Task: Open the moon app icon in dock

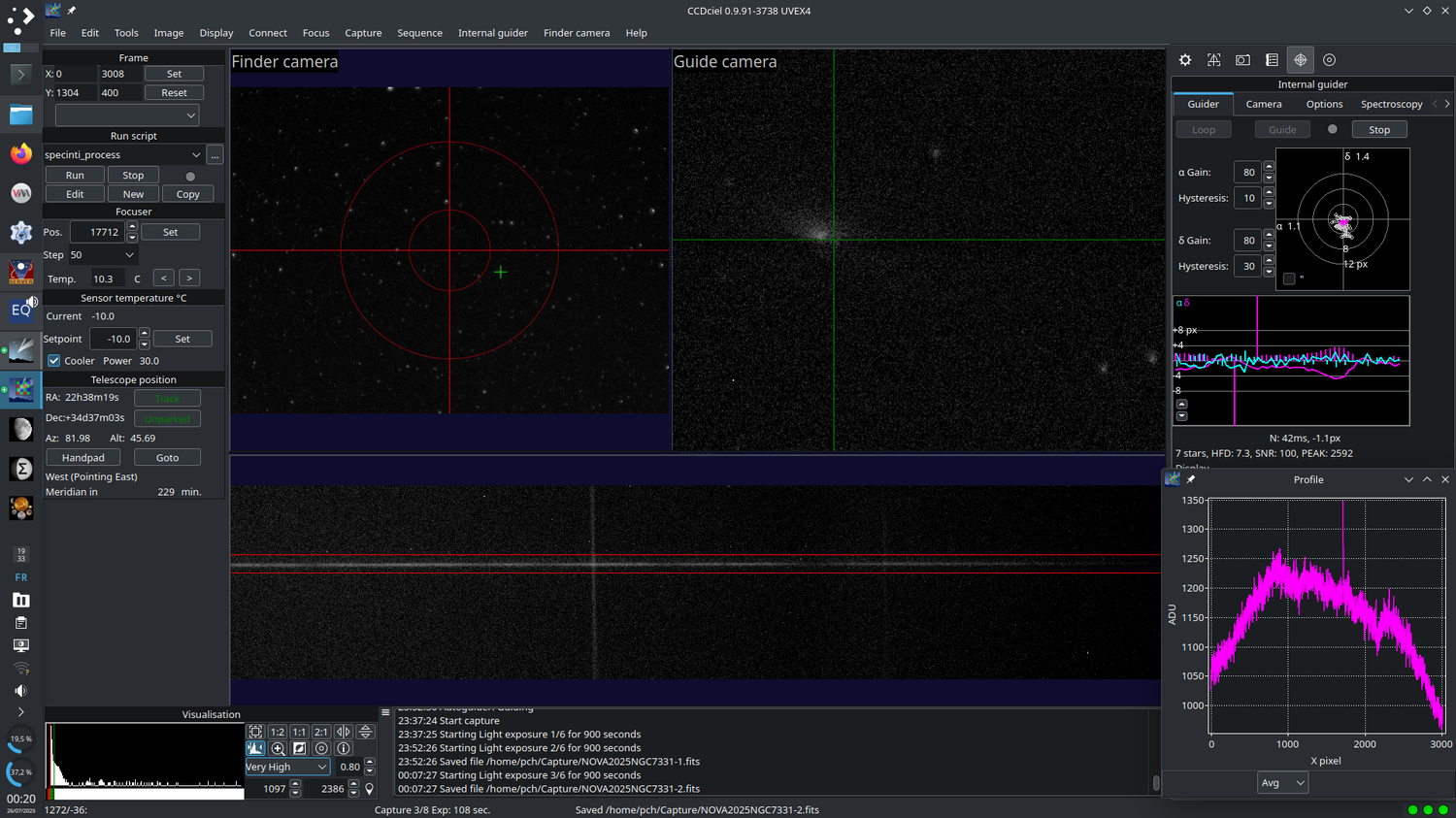Action: [x=20, y=429]
